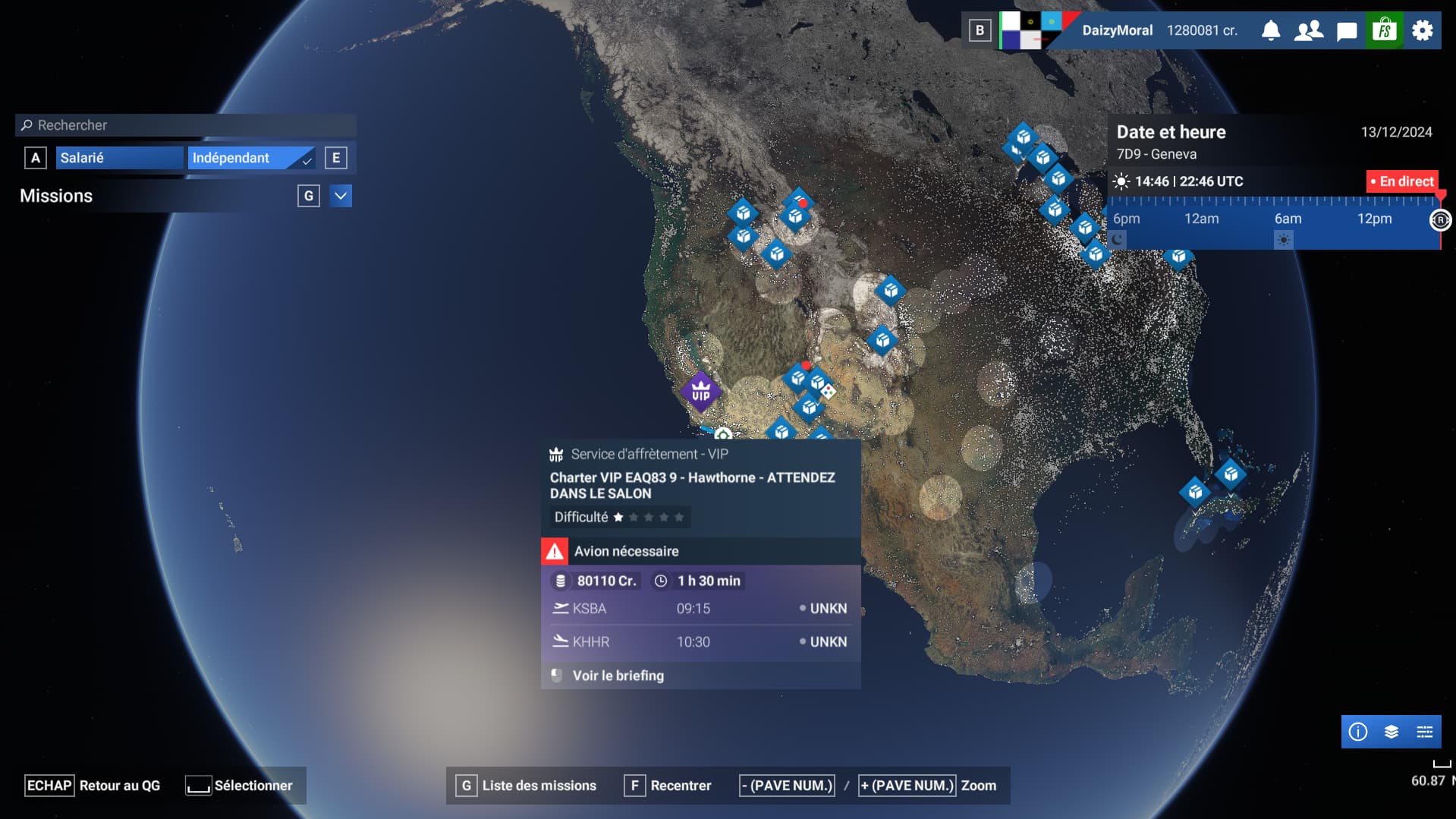Click the DaizyMoral username

click(x=1117, y=30)
